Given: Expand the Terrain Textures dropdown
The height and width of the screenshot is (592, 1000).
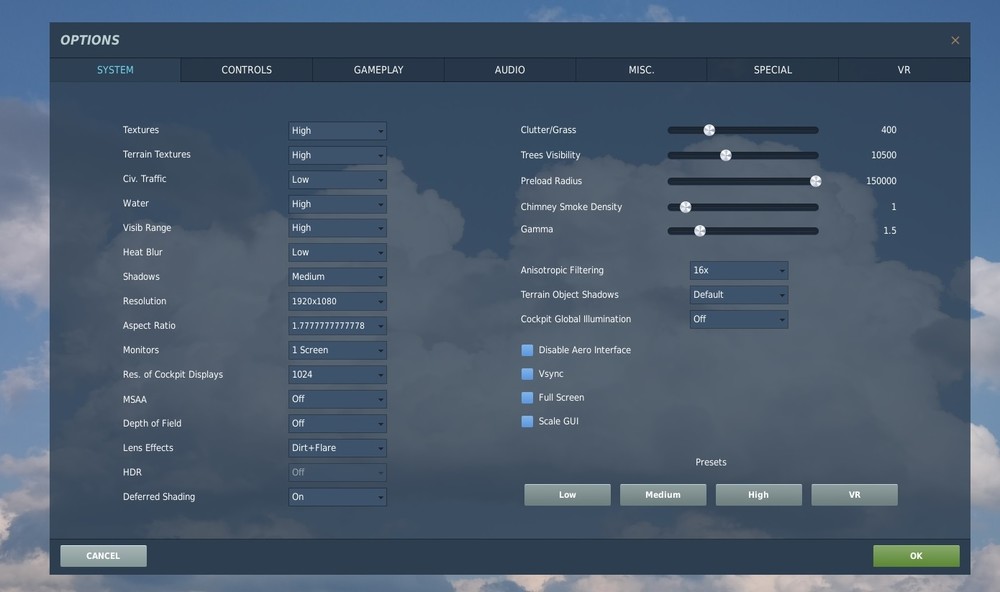Looking at the screenshot, I should click(337, 155).
